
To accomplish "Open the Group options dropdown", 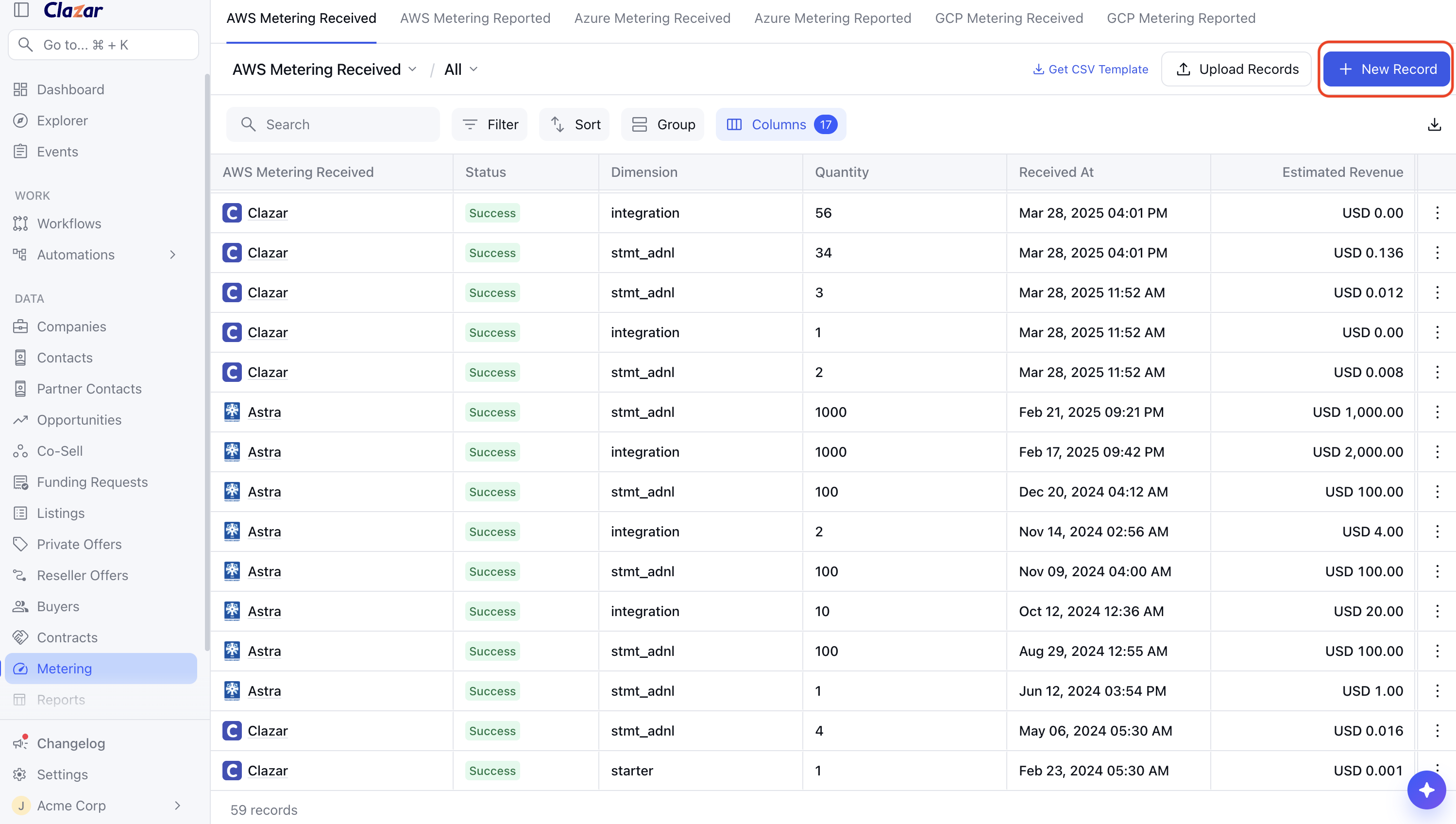I will [x=662, y=124].
